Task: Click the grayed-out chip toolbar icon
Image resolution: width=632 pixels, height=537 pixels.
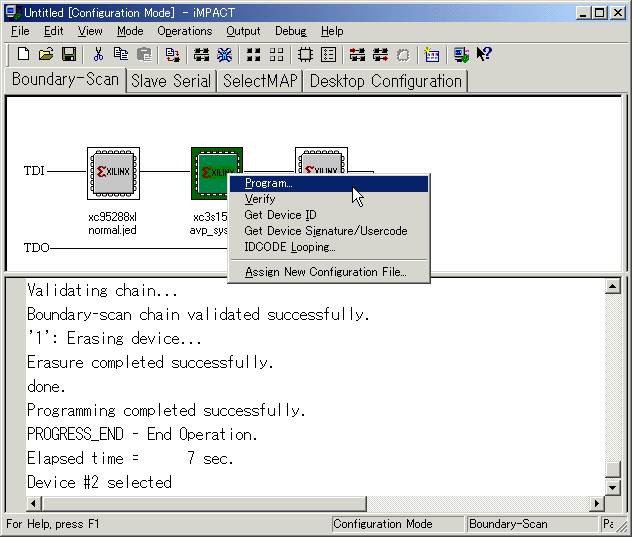Action: click(403, 54)
